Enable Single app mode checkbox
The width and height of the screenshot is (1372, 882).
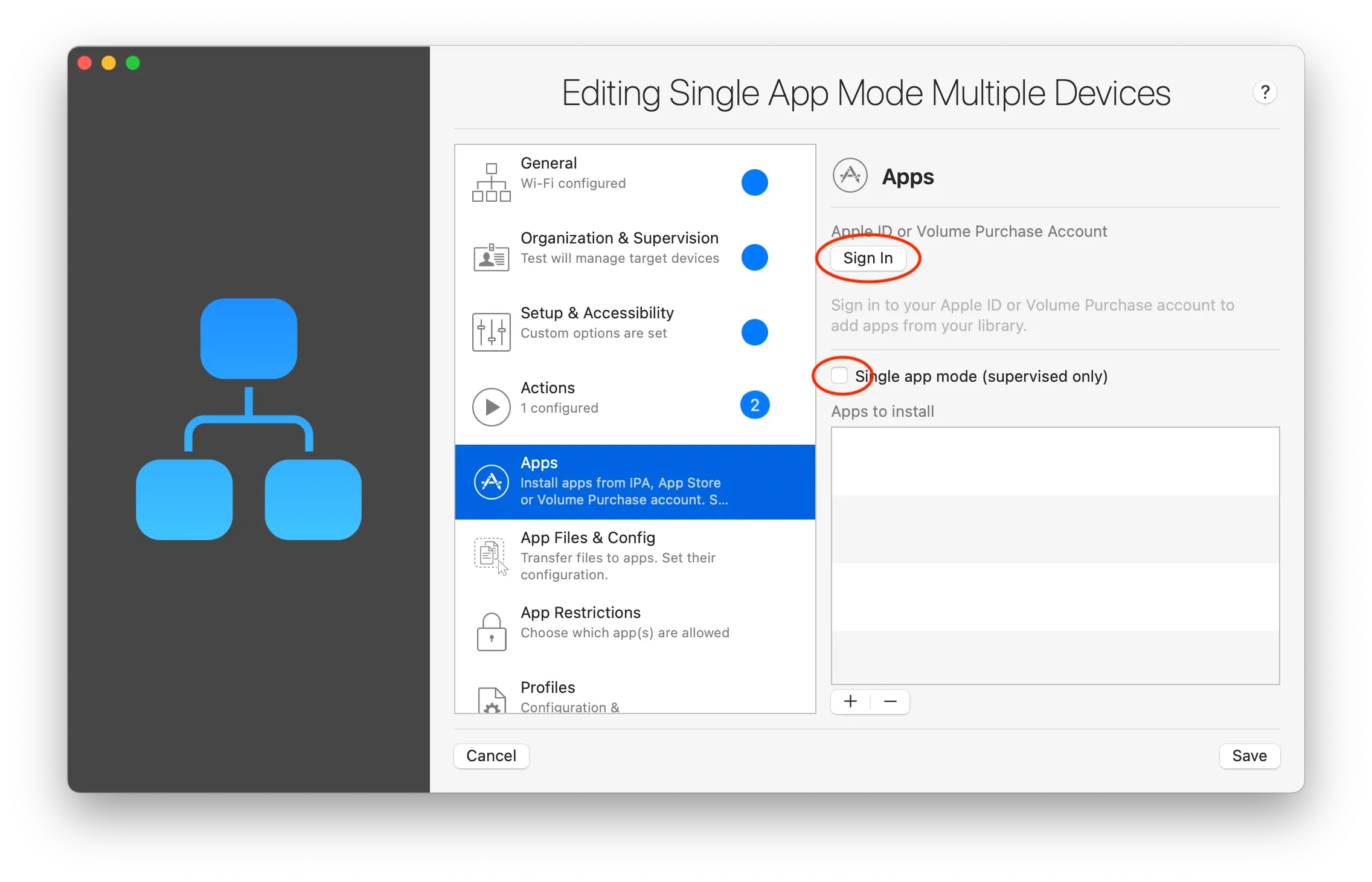(x=838, y=375)
